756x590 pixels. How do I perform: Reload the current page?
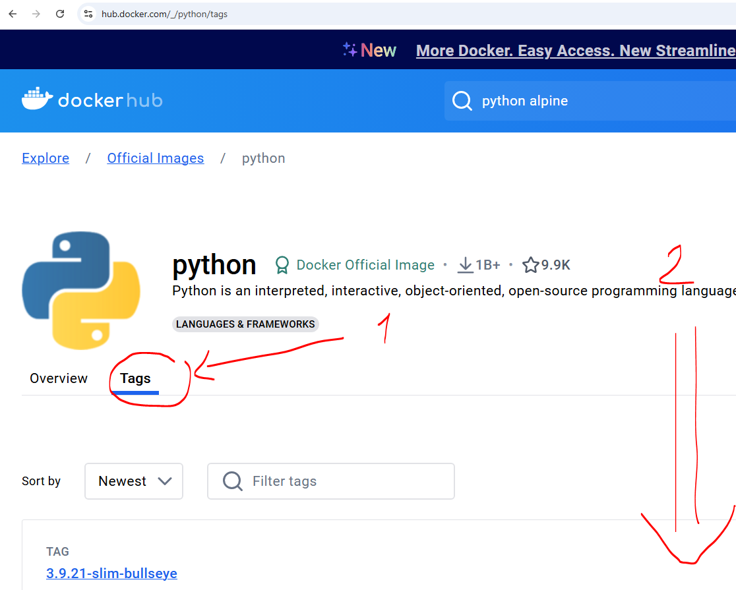coord(60,14)
